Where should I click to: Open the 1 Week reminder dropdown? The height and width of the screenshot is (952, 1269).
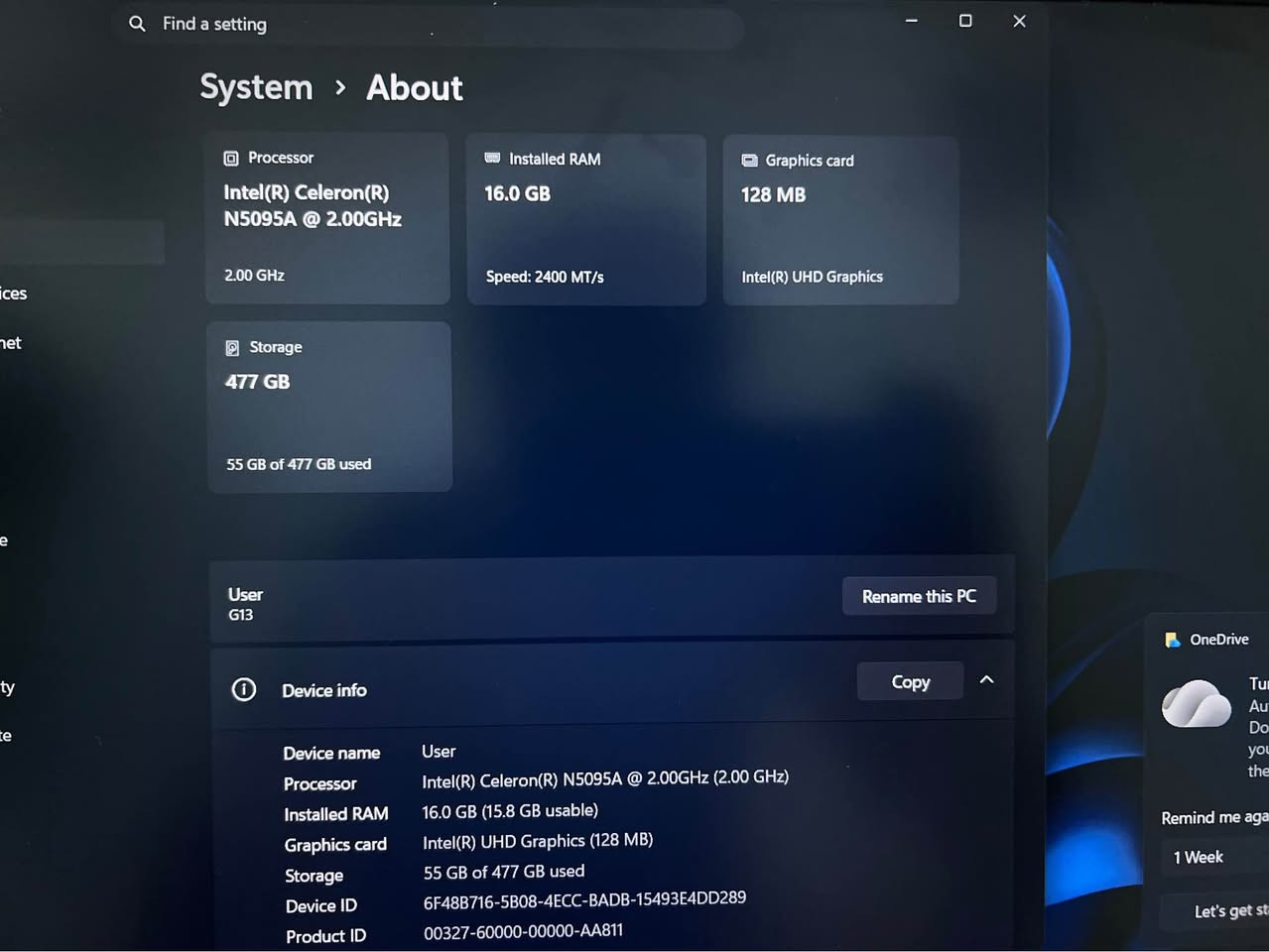coord(1214,857)
